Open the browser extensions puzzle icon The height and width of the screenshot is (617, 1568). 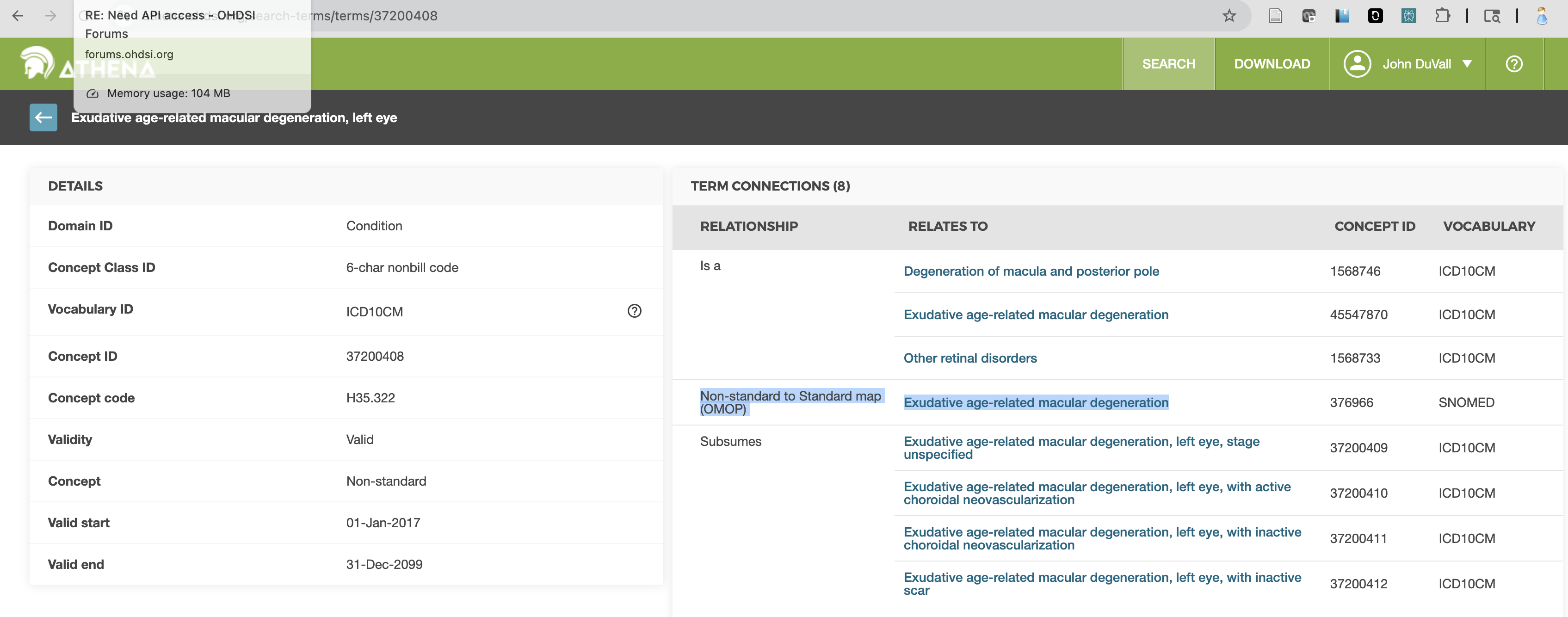tap(1441, 16)
